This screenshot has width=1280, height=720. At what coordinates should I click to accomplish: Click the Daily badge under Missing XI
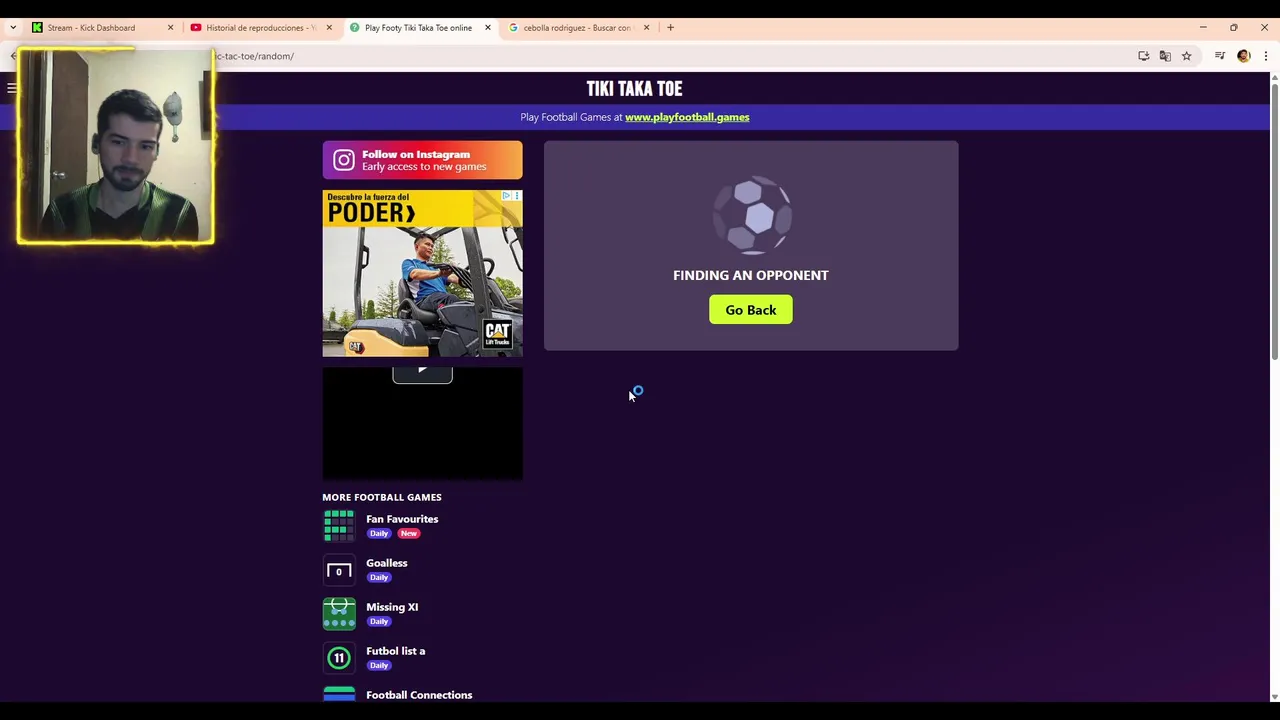click(378, 622)
